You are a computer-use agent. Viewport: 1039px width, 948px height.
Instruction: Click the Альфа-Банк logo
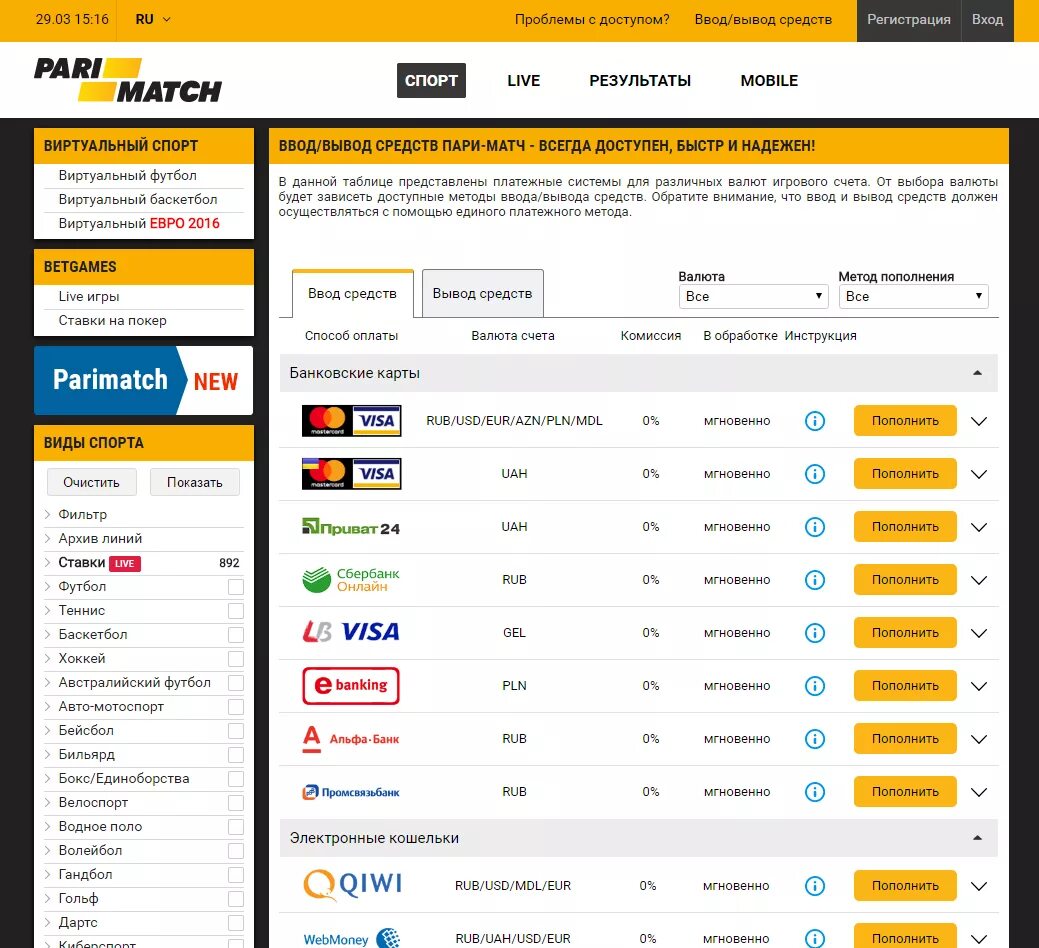pyautogui.click(x=351, y=739)
